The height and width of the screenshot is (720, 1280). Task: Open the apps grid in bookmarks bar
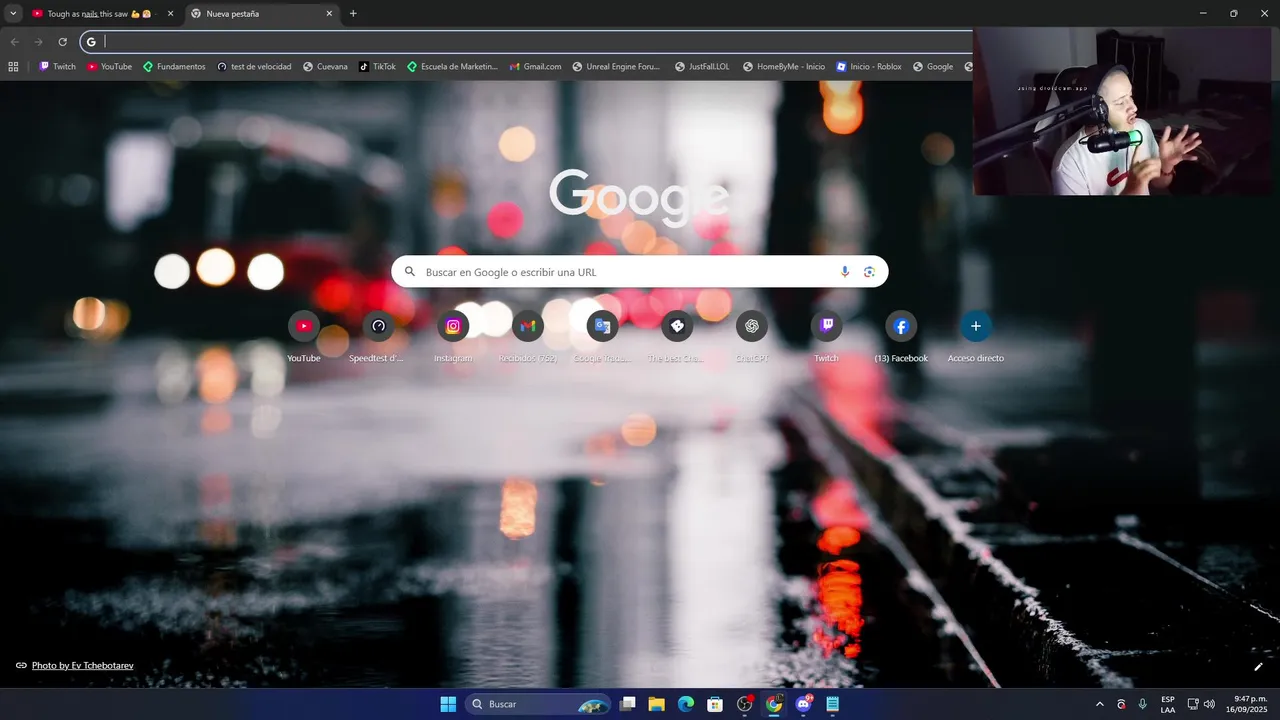13,67
